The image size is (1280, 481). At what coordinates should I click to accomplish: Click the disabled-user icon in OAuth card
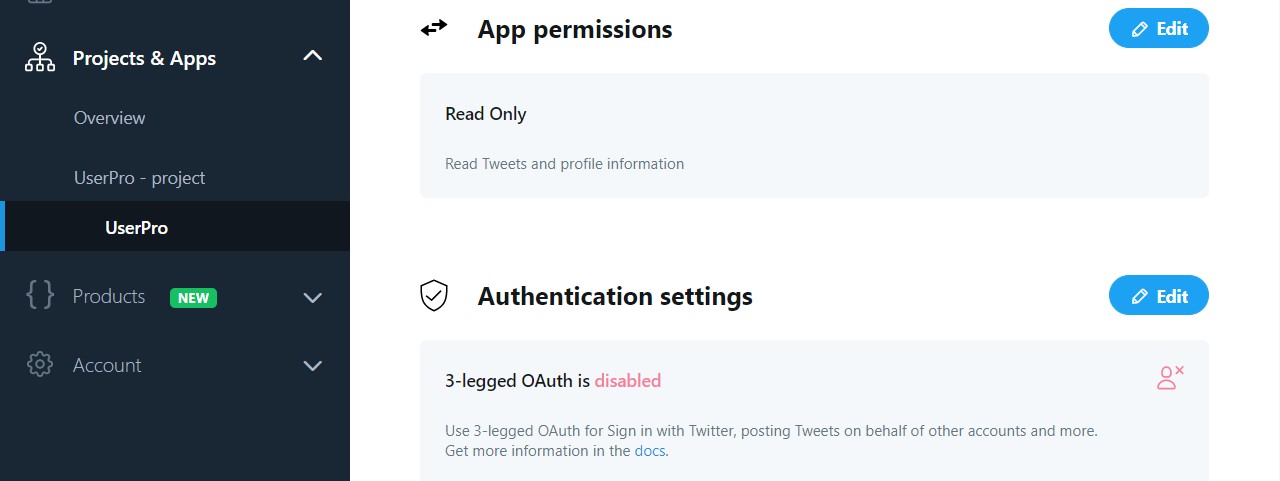coord(1169,378)
